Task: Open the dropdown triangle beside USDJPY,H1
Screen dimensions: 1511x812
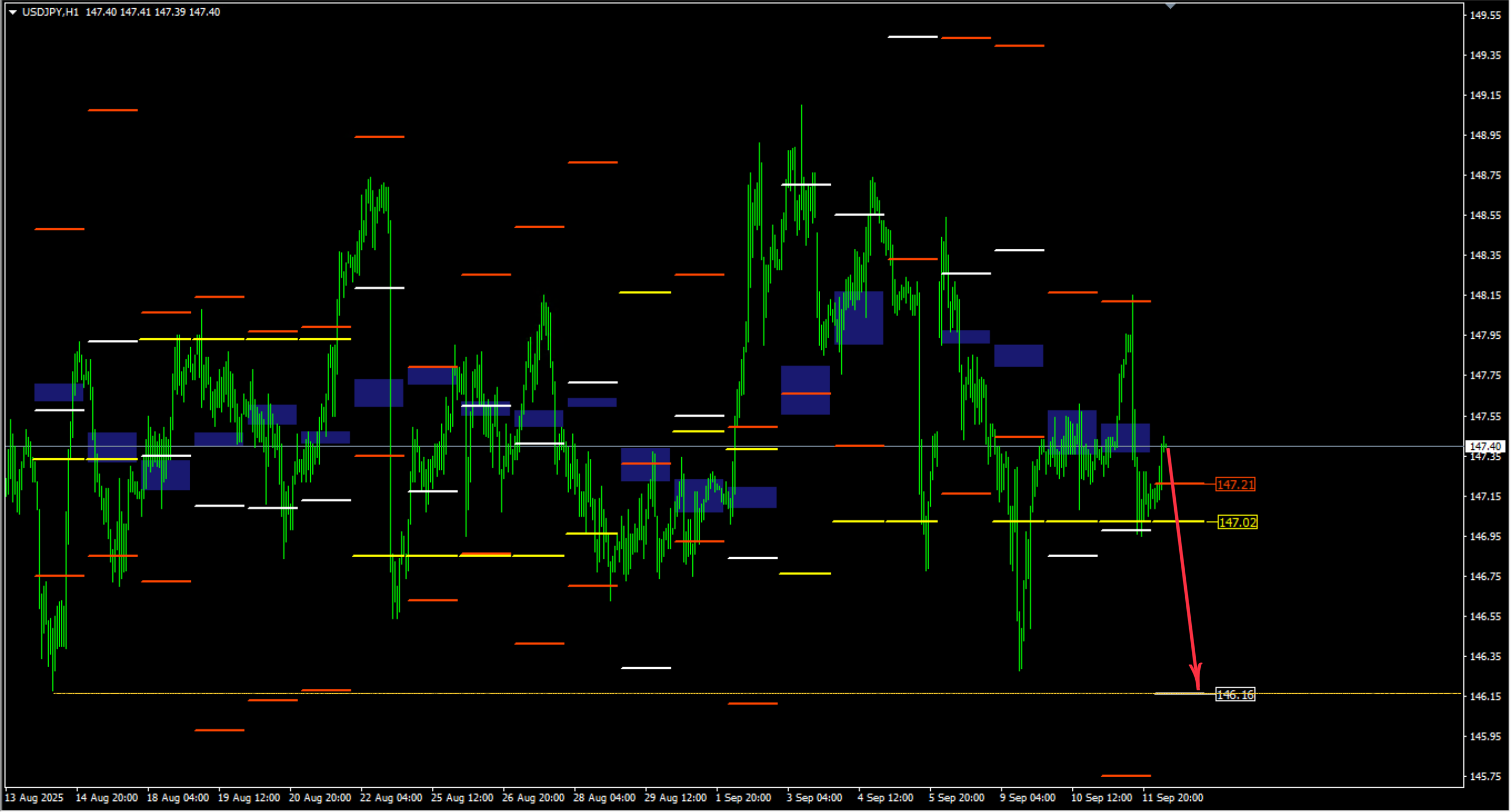Action: click(x=12, y=12)
